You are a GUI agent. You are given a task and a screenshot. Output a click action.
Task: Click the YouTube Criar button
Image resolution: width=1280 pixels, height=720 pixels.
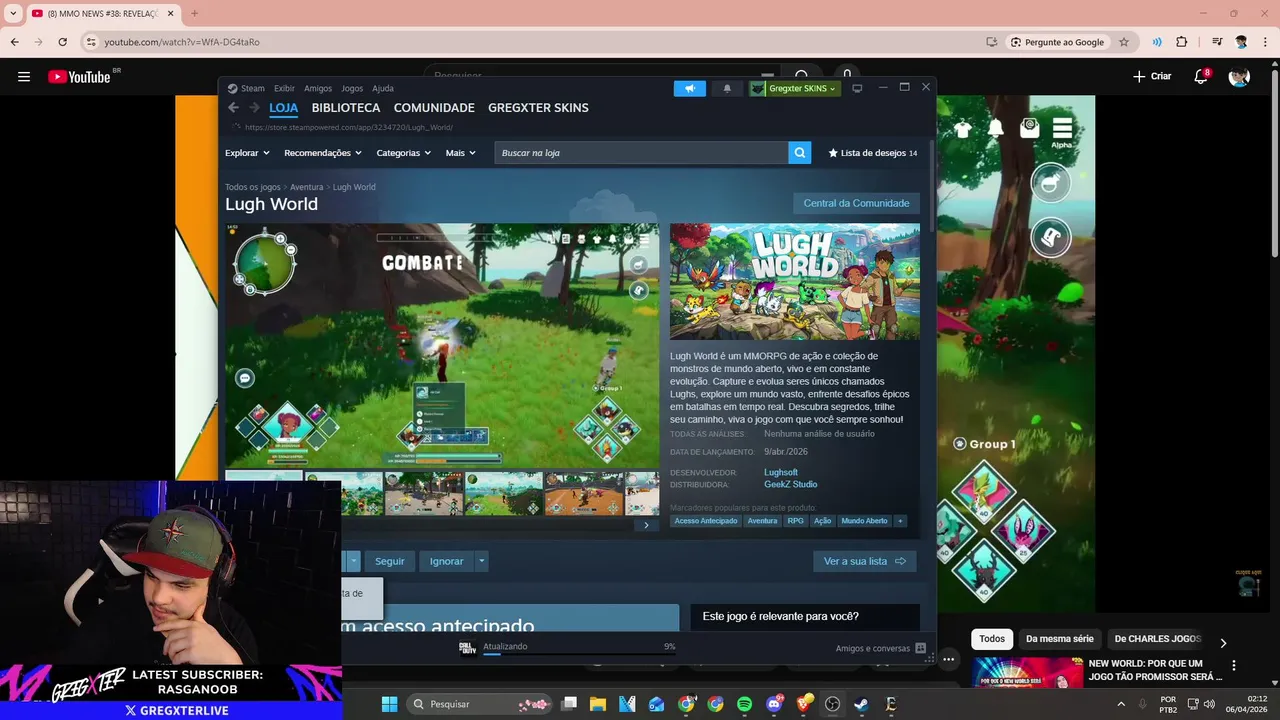pos(1152,77)
